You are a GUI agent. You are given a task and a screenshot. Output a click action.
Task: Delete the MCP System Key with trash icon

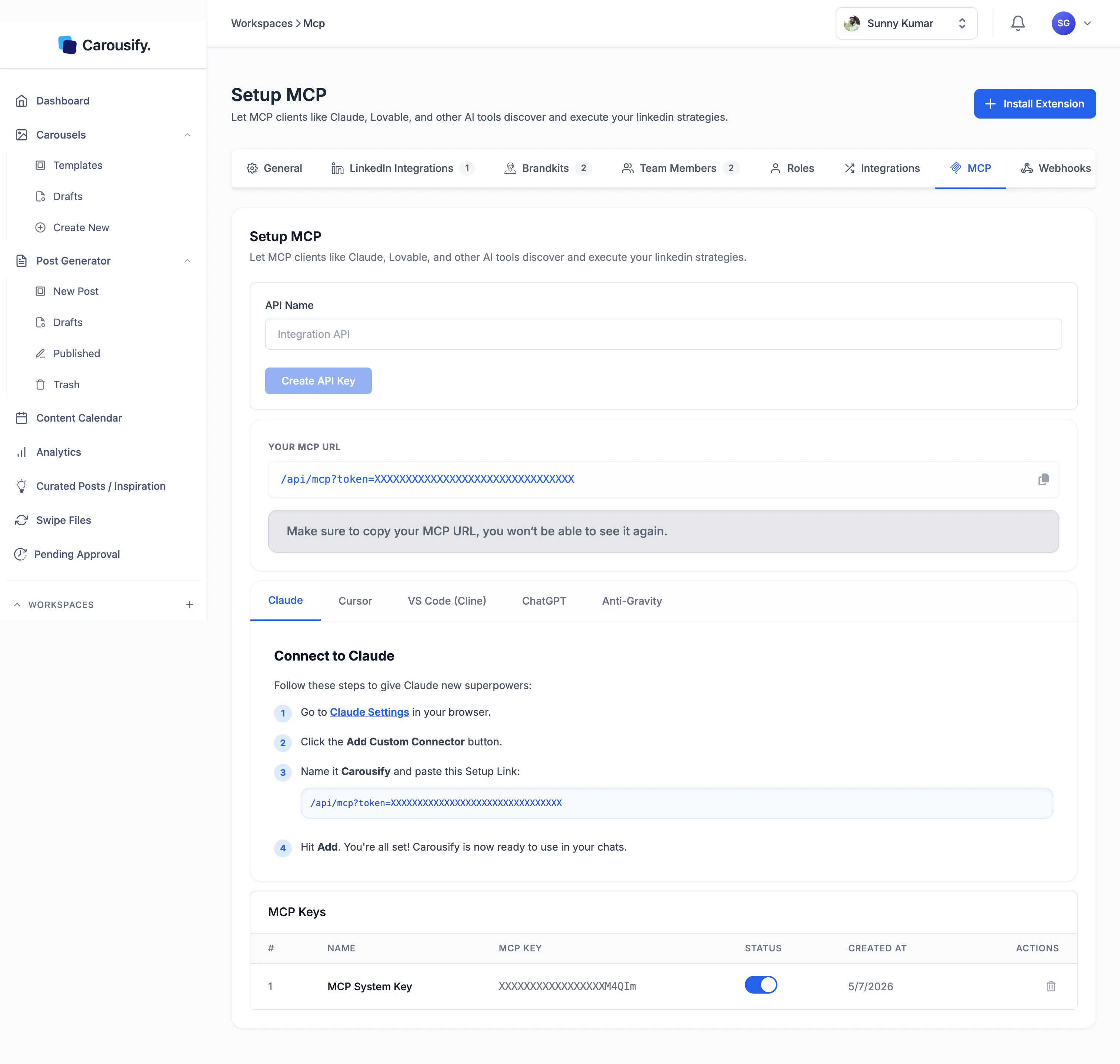(1051, 986)
